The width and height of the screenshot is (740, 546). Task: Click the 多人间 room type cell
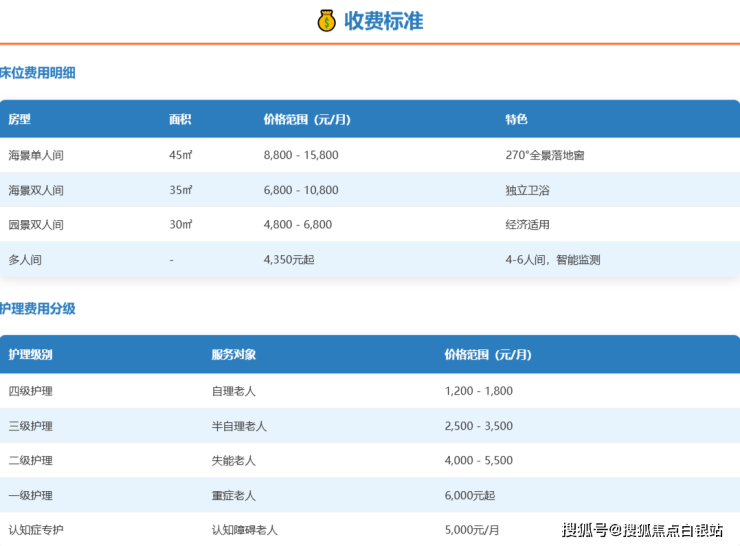pyautogui.click(x=25, y=260)
